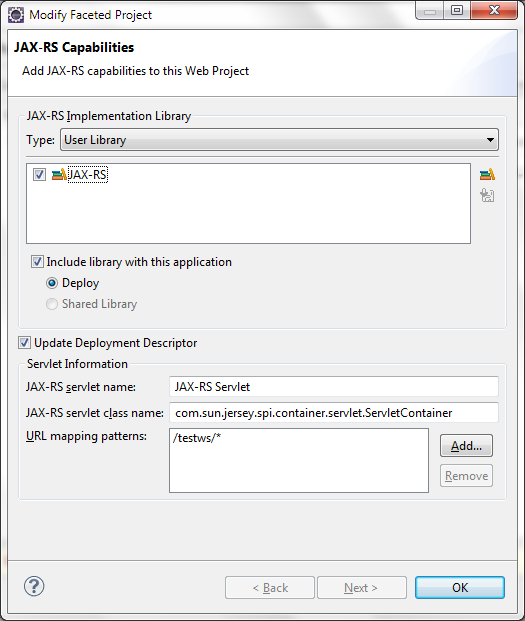This screenshot has height=621, width=525.
Task: Click the JAX-RS servlet name field
Action: [333, 387]
